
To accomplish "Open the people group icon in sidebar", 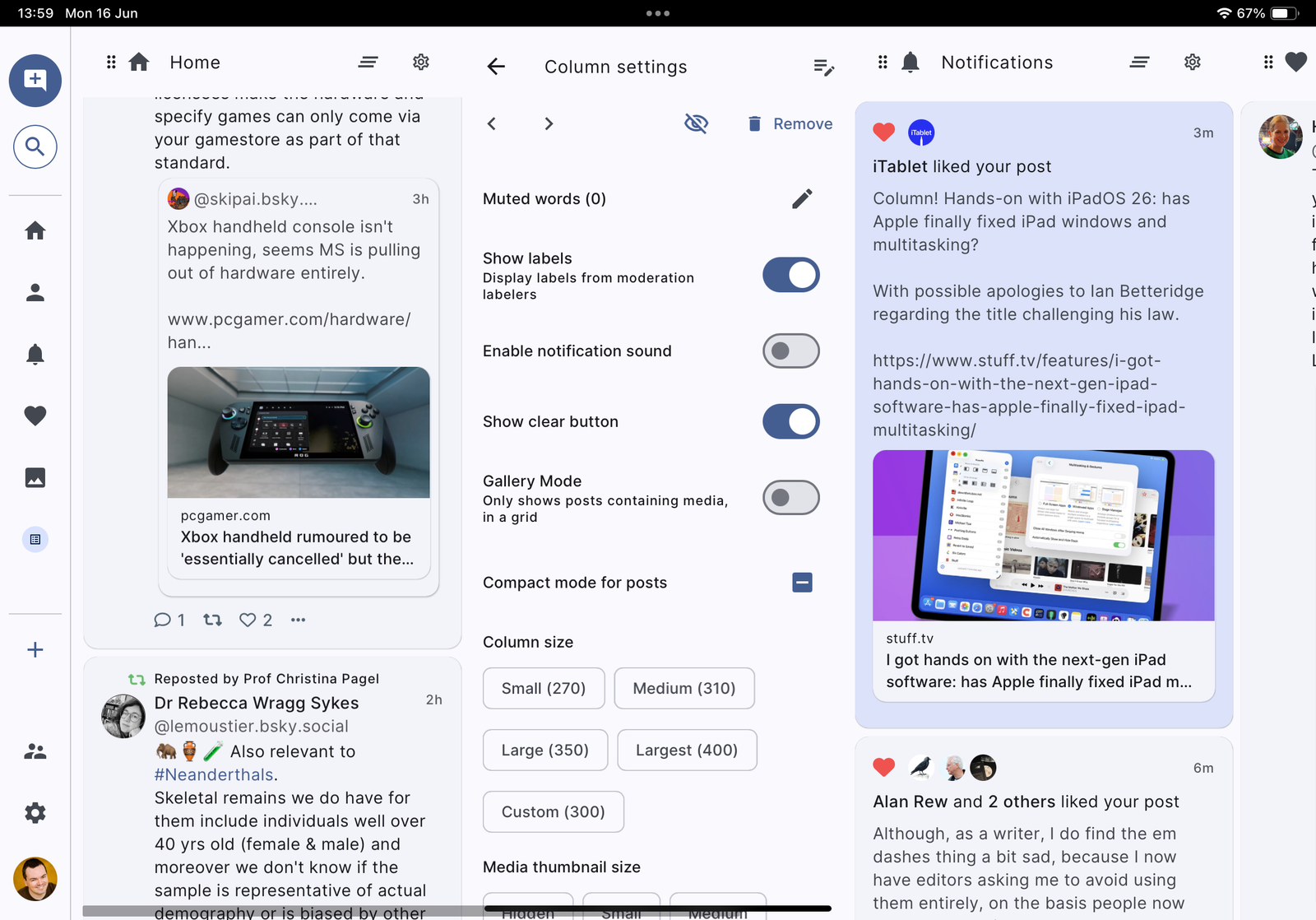I will click(x=35, y=751).
